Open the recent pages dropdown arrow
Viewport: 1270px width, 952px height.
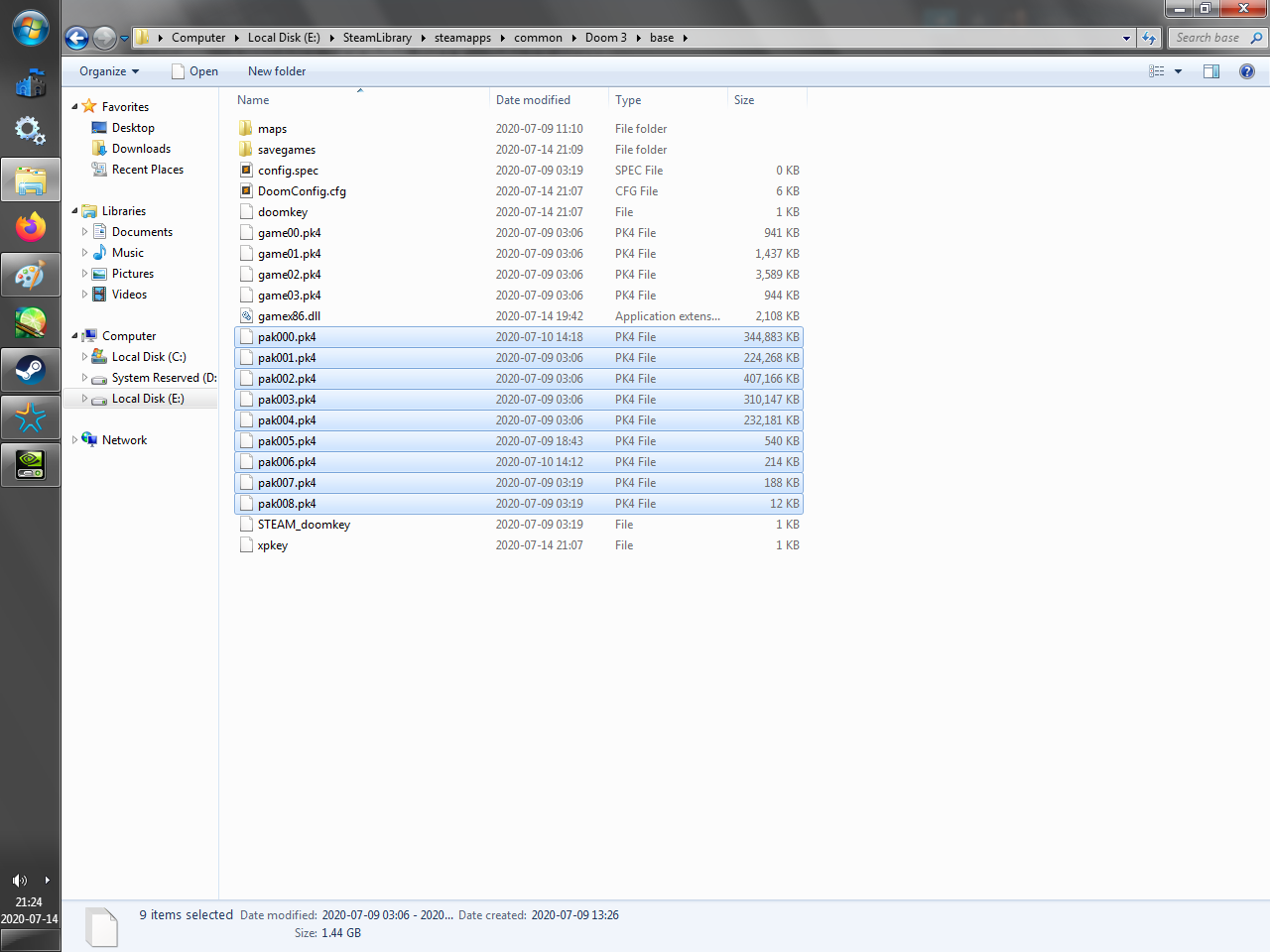(124, 39)
